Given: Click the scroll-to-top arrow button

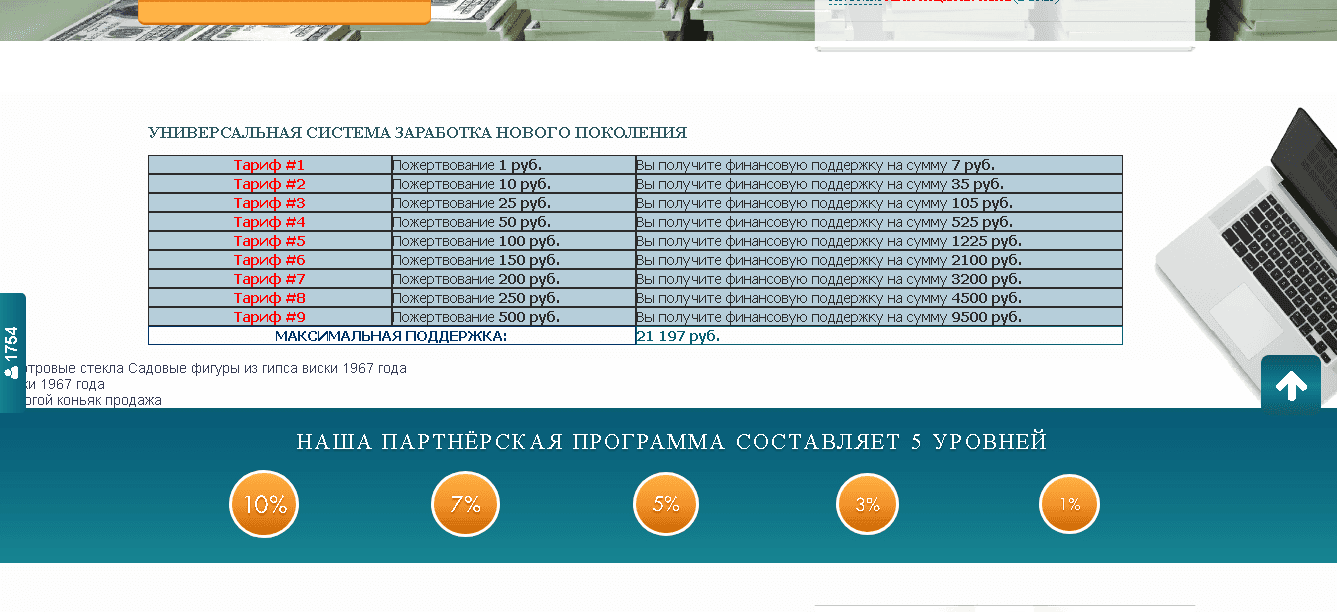Looking at the screenshot, I should [1291, 385].
